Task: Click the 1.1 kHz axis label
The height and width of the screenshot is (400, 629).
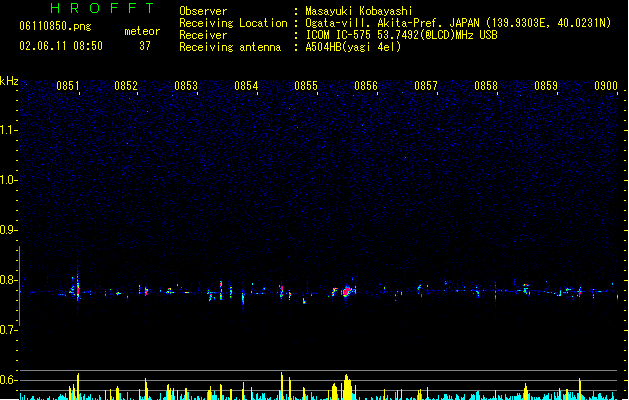Action: 8,130
